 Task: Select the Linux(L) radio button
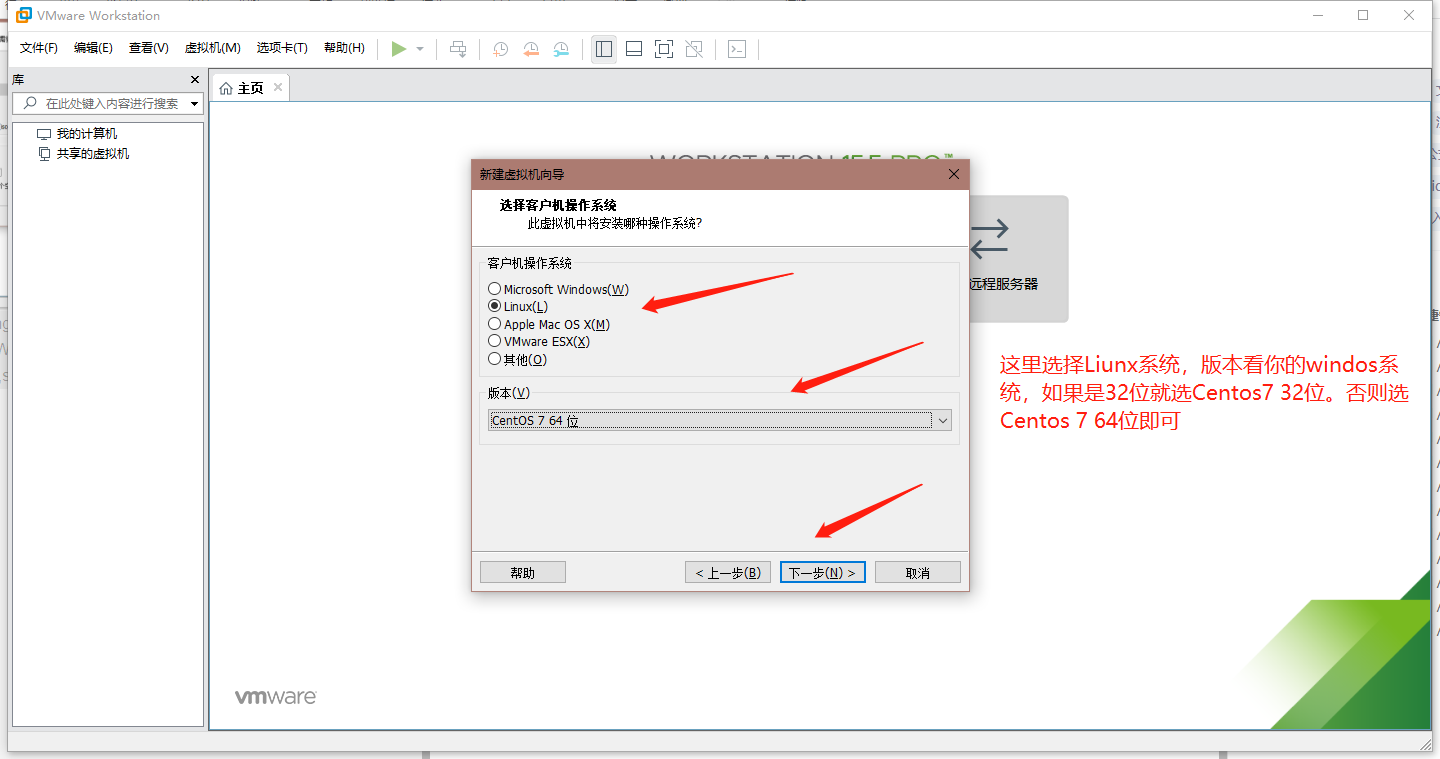click(x=494, y=306)
